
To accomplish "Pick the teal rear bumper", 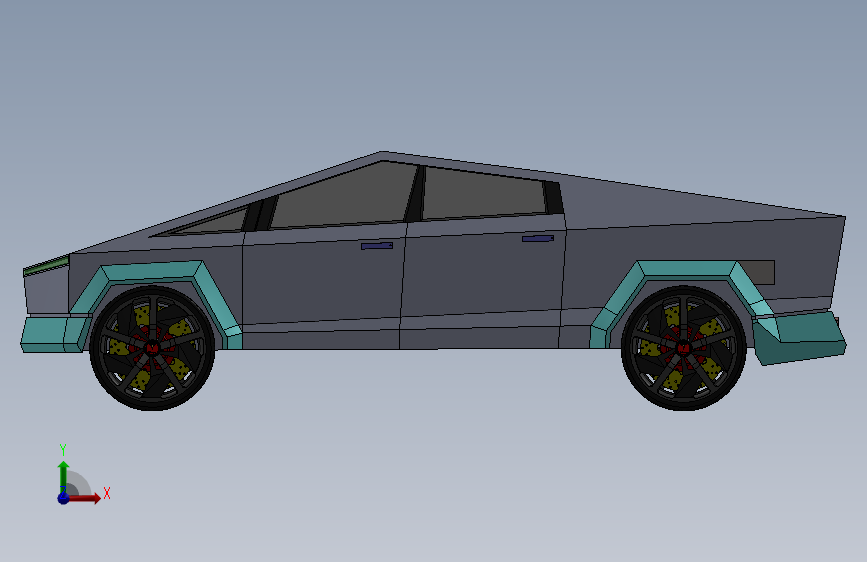I will 799,337.
